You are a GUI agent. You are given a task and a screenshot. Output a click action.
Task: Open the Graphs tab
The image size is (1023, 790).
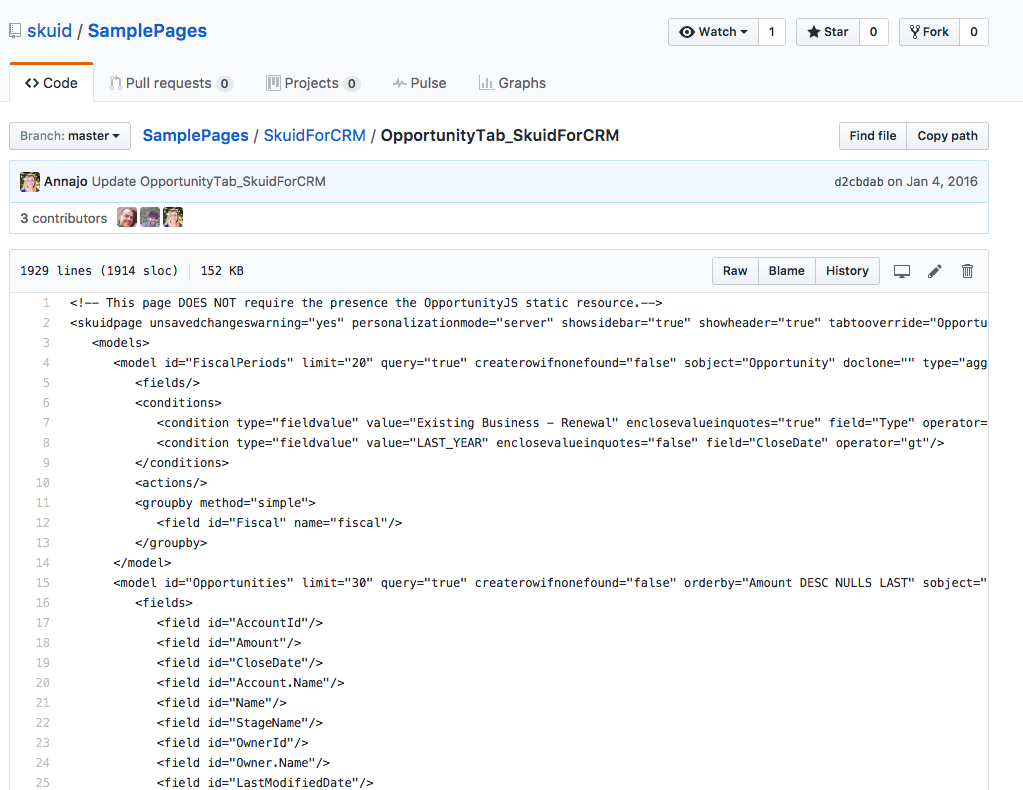pyautogui.click(x=512, y=83)
